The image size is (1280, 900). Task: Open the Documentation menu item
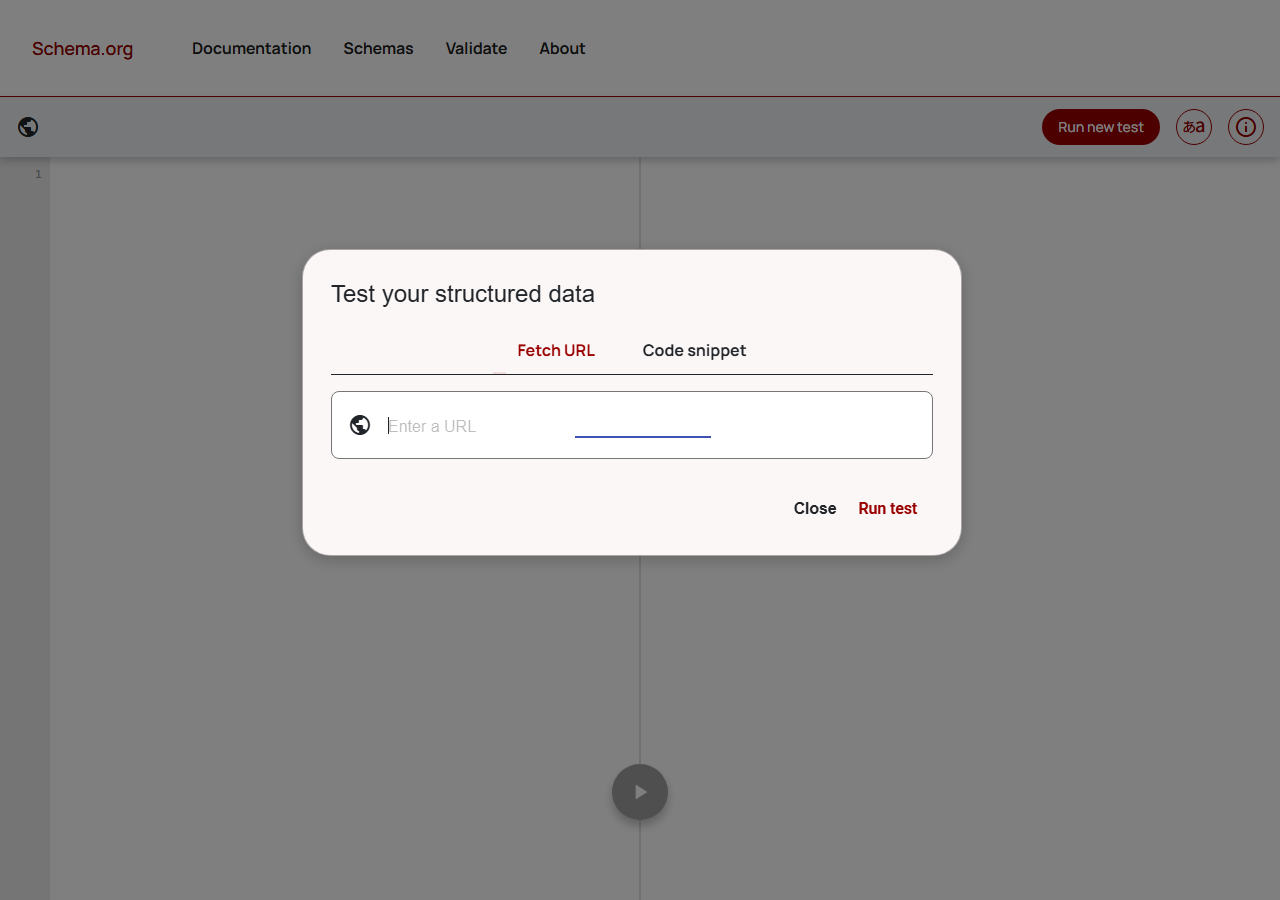coord(251,48)
